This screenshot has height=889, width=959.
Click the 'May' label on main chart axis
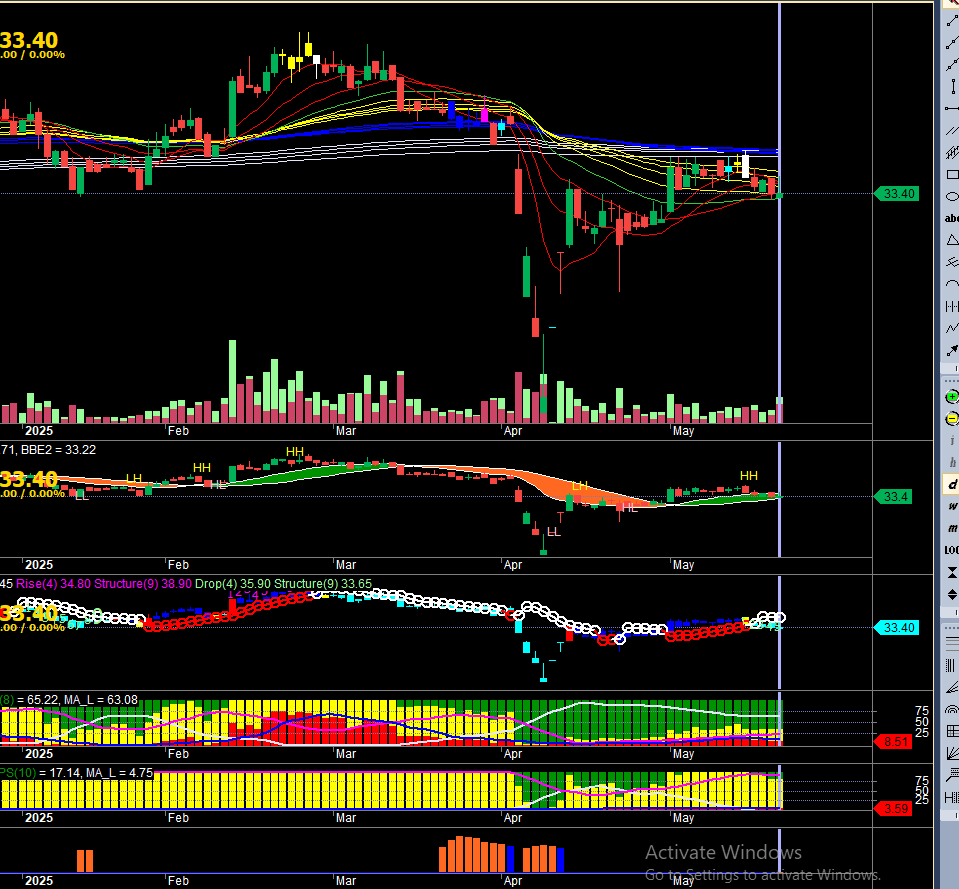[x=683, y=430]
